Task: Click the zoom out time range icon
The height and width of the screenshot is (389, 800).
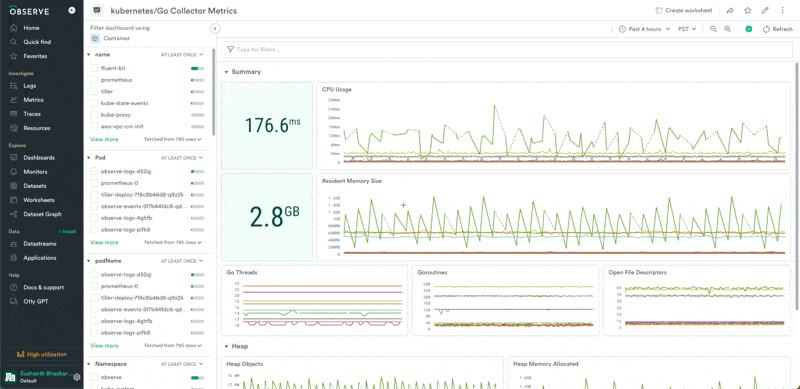Action: [x=713, y=29]
